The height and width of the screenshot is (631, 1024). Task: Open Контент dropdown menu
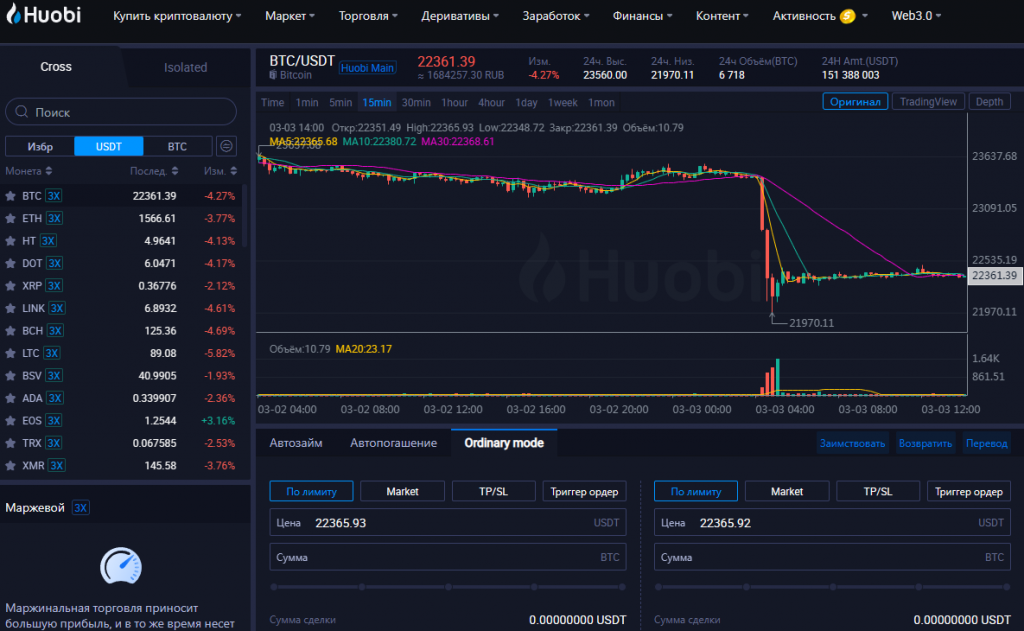(722, 16)
